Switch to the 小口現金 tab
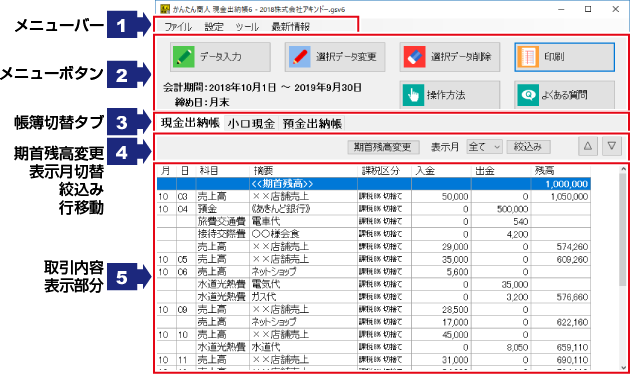The height and width of the screenshot is (376, 633). 251,123
